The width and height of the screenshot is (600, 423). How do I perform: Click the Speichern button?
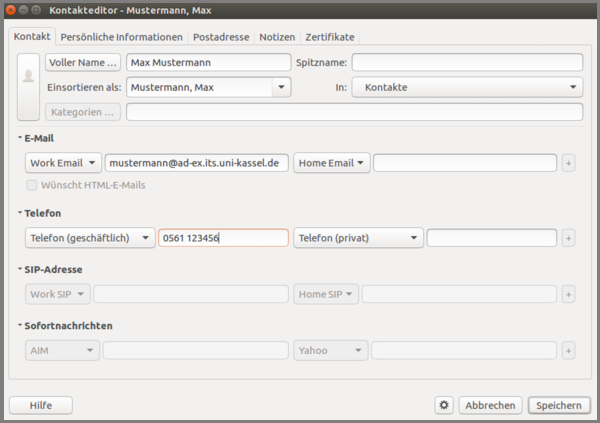pyautogui.click(x=559, y=405)
